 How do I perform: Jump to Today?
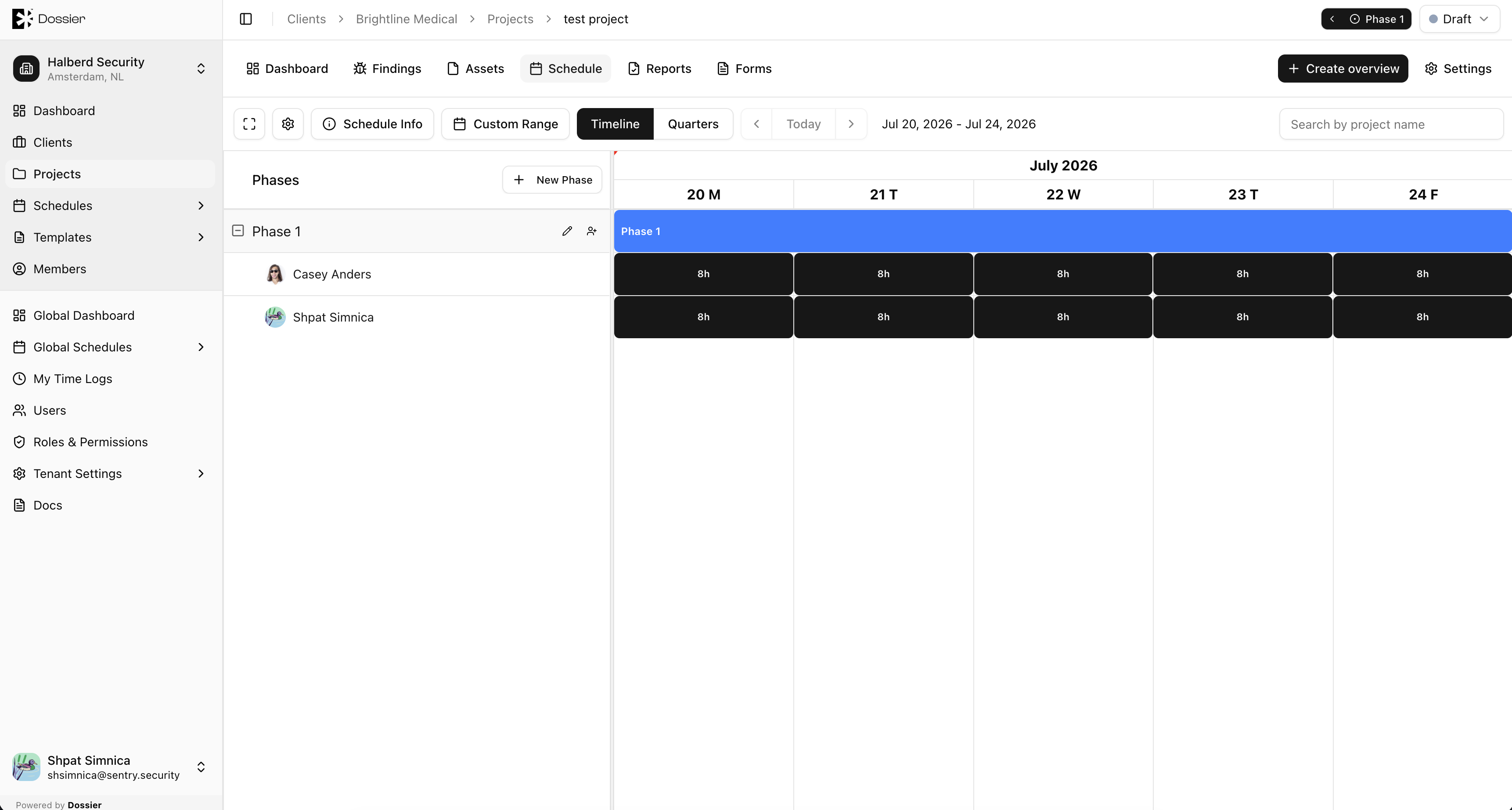(x=803, y=124)
